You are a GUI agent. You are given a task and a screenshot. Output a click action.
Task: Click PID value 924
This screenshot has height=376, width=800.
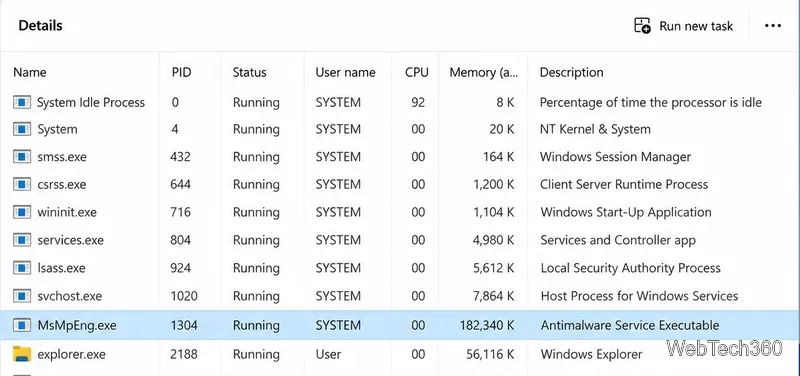[181, 268]
